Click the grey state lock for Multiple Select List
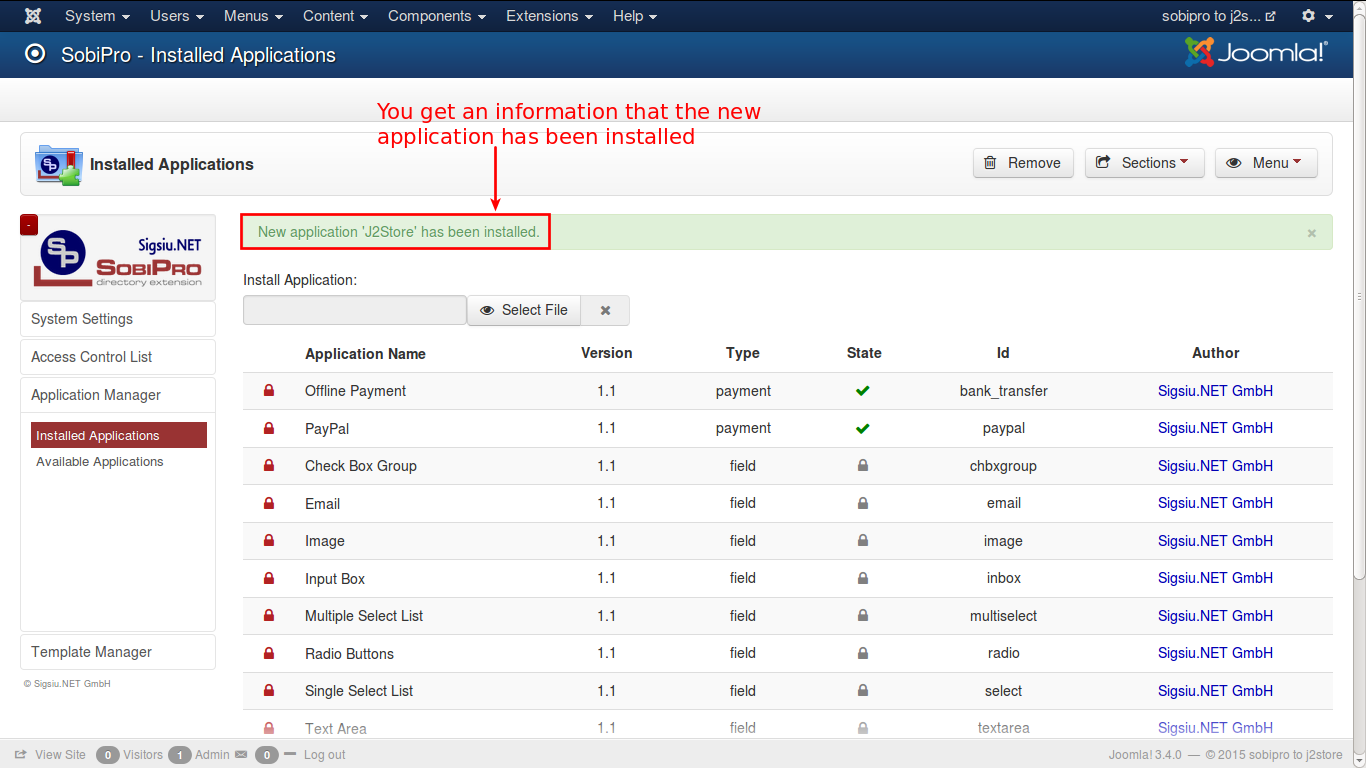This screenshot has width=1366, height=768. 863,616
